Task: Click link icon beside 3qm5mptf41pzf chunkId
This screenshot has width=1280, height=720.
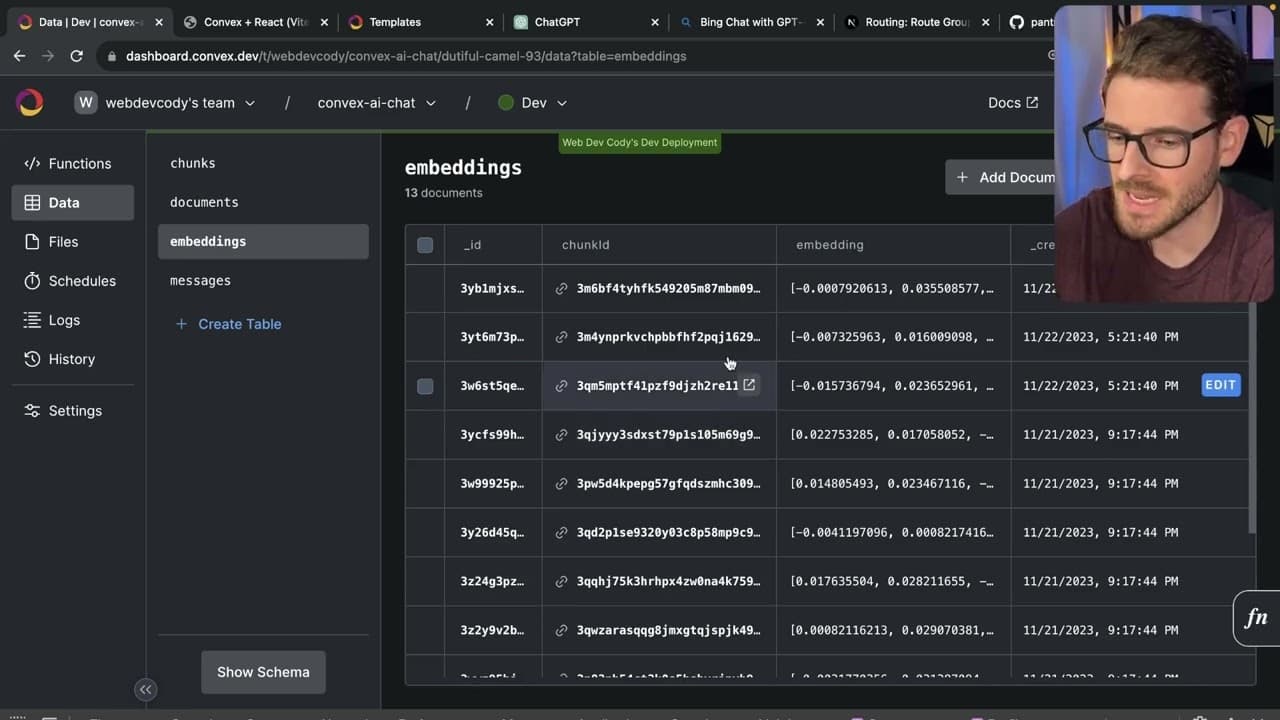Action: pyautogui.click(x=562, y=386)
